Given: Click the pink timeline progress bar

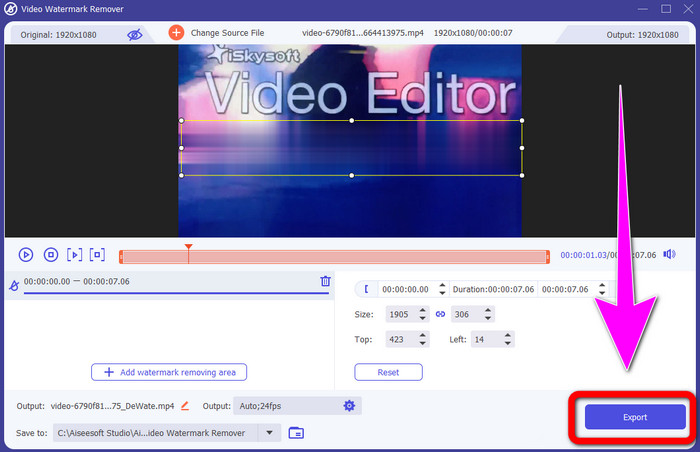Looking at the screenshot, I should (334, 257).
